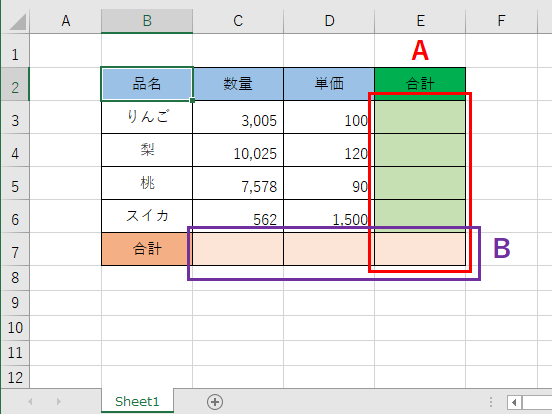Select the 品名 header cell
Image resolution: width=552 pixels, height=414 pixels.
pos(147,84)
